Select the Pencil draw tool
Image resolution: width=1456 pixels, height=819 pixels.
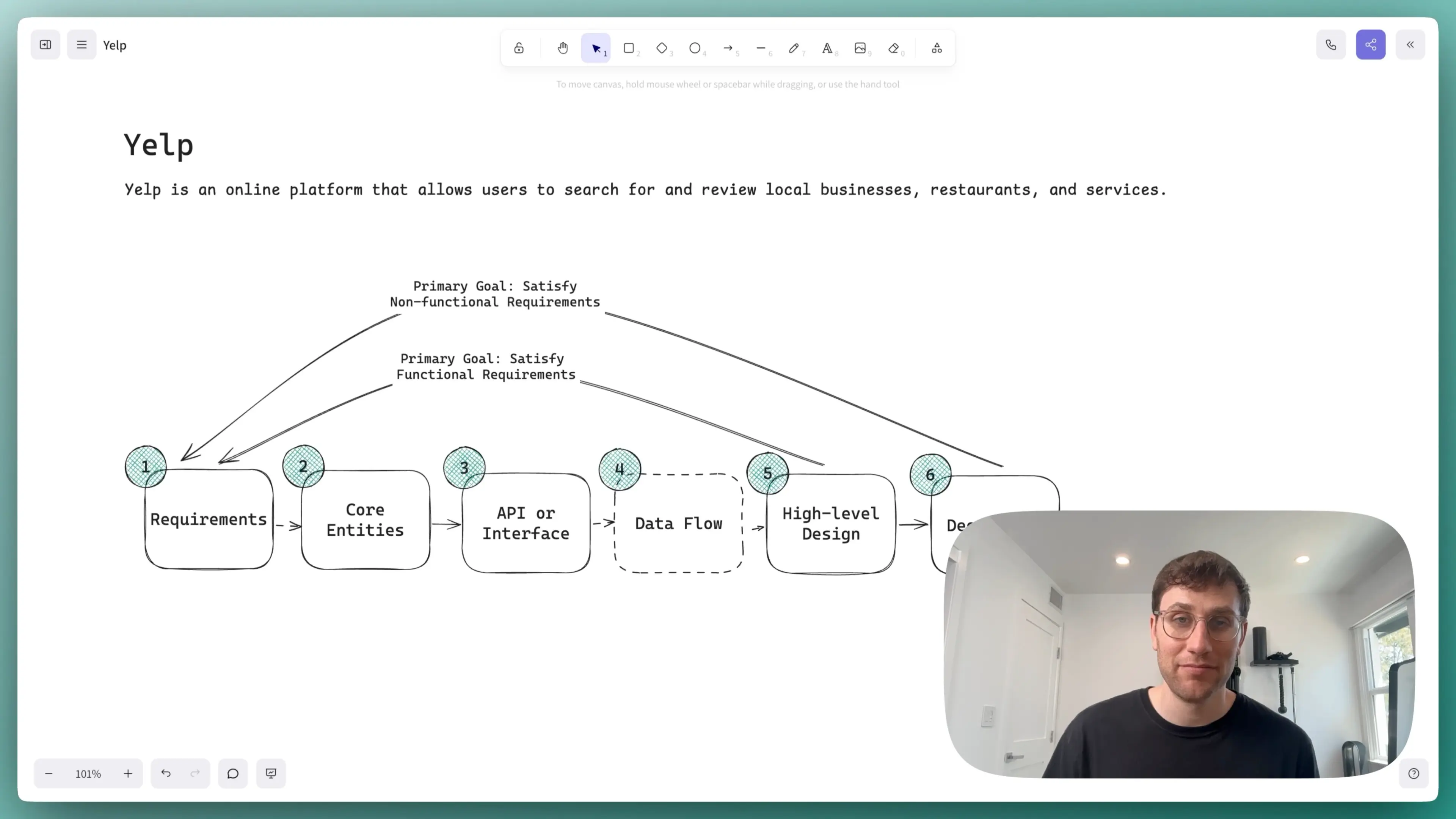[794, 48]
